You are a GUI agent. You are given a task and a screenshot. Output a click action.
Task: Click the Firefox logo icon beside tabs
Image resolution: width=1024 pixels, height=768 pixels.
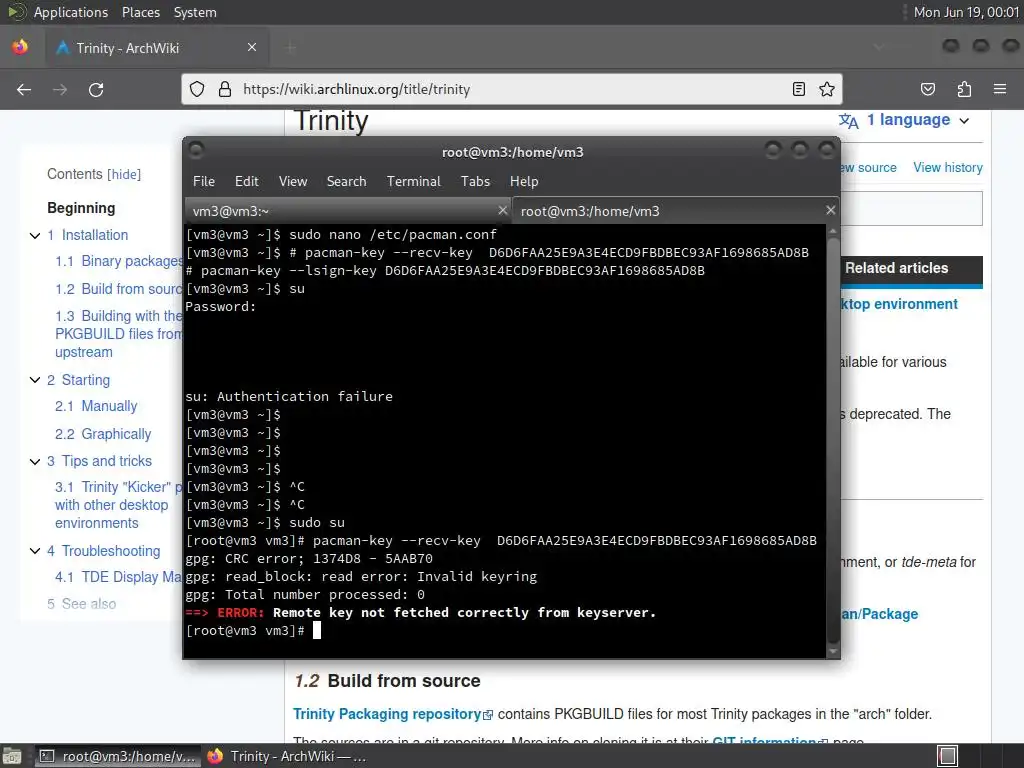click(20, 47)
